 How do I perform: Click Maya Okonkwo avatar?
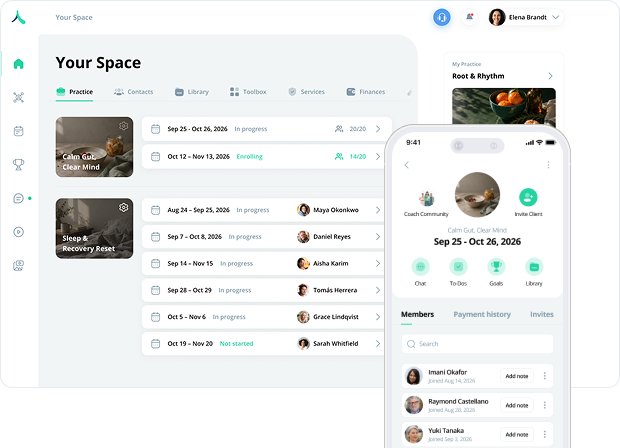(303, 210)
